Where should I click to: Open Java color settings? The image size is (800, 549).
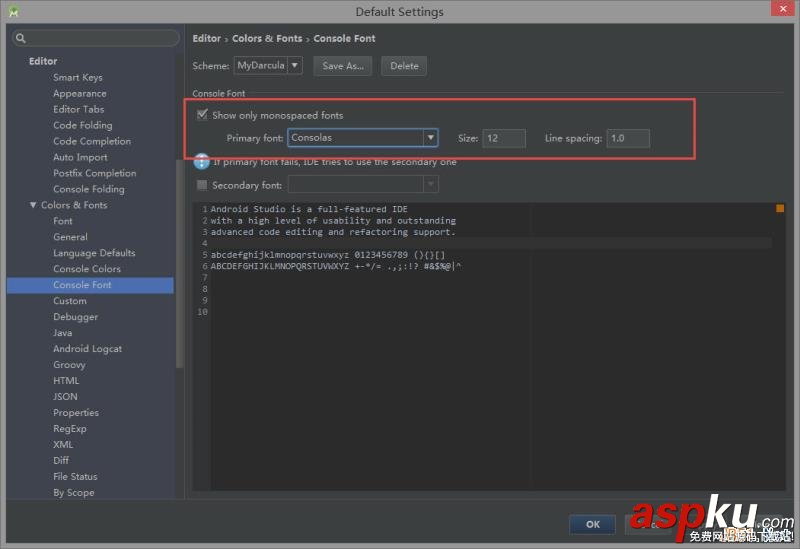tap(62, 333)
